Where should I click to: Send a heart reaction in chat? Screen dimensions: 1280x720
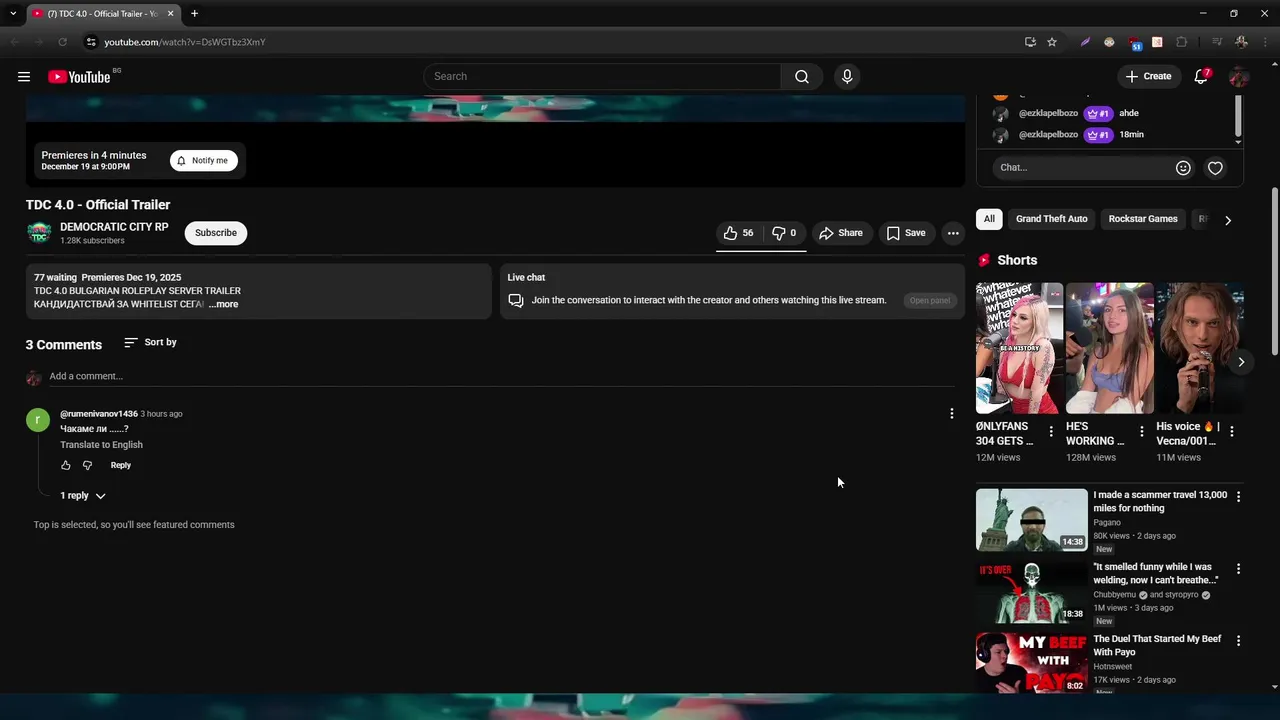pos(1215,168)
